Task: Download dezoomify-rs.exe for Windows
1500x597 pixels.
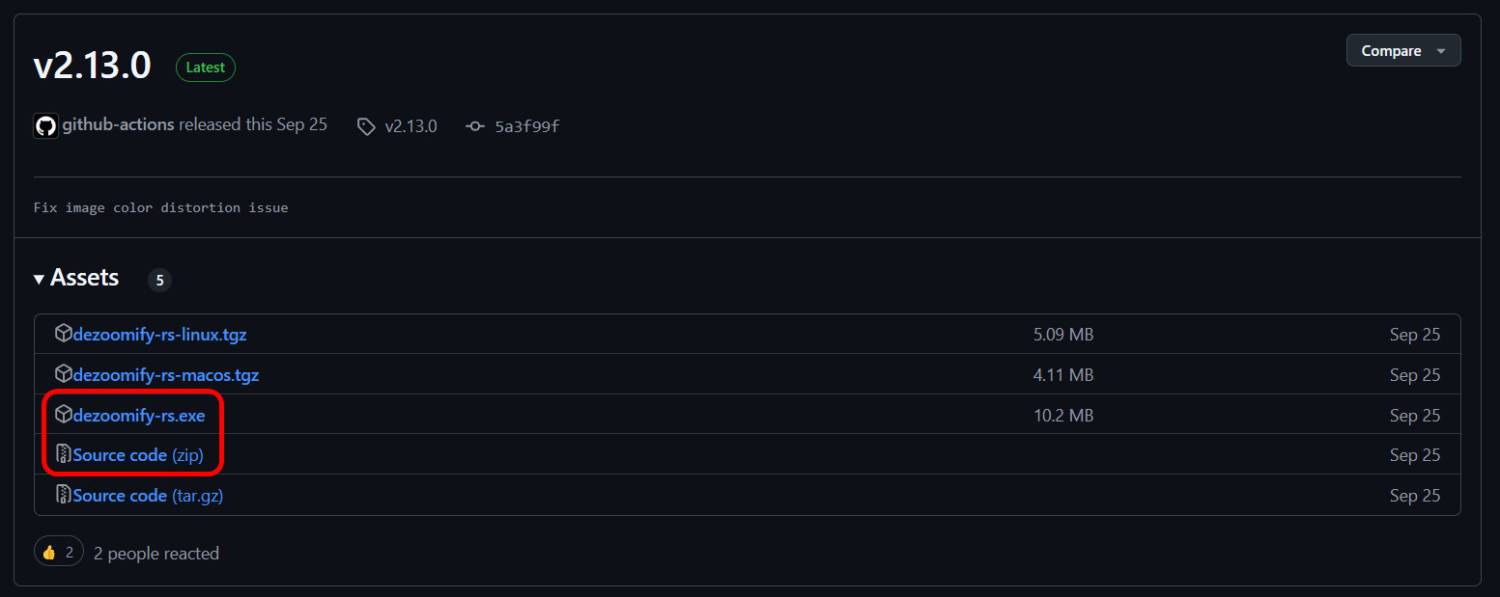Action: 139,415
